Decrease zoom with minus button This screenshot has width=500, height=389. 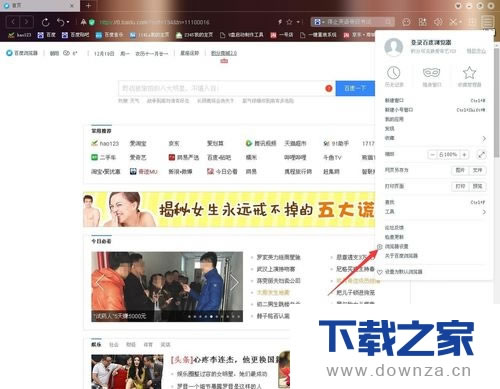[432, 154]
